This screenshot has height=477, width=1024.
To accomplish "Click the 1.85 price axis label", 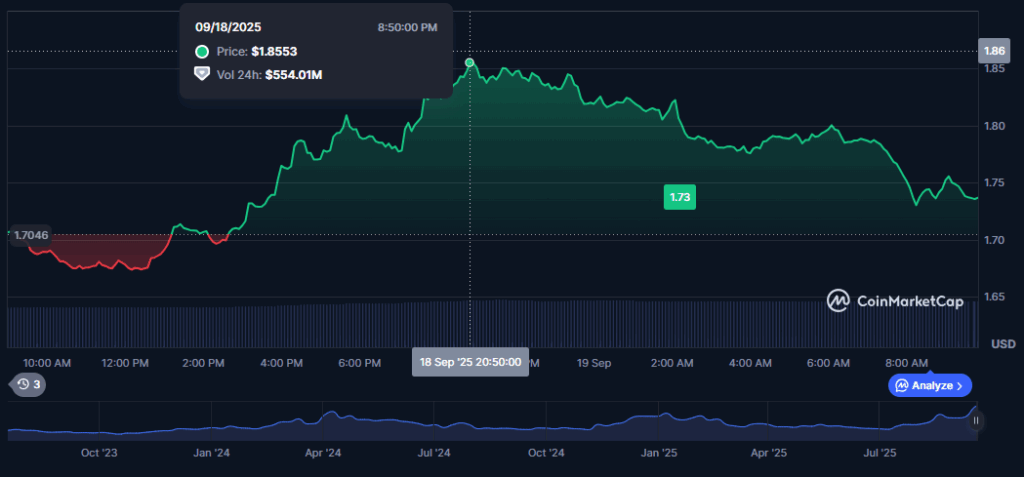I will point(995,69).
